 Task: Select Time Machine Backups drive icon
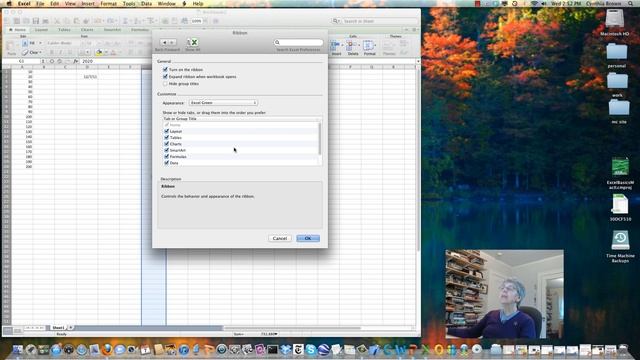(x=620, y=241)
